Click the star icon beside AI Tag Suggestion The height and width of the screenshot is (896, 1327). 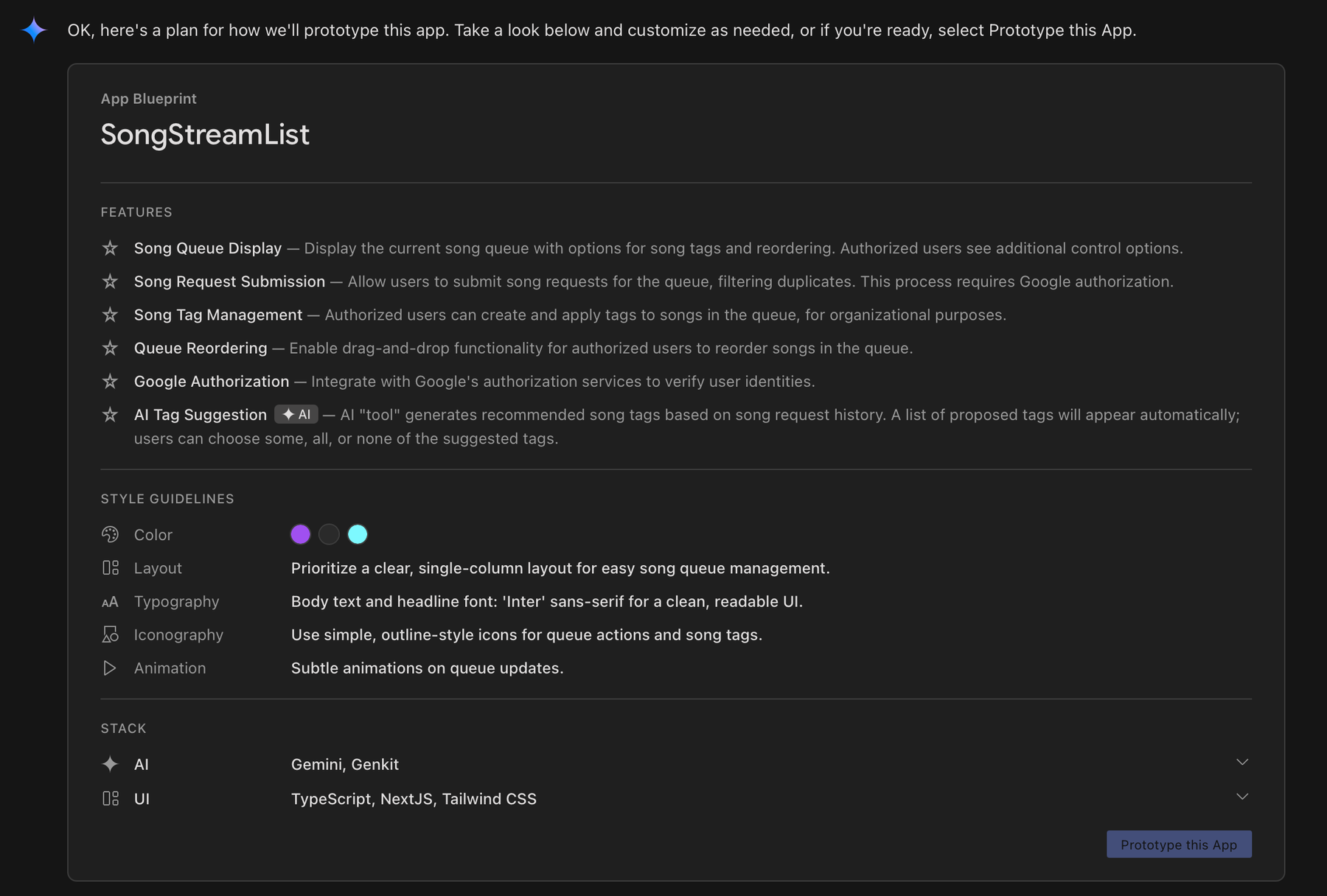click(110, 415)
